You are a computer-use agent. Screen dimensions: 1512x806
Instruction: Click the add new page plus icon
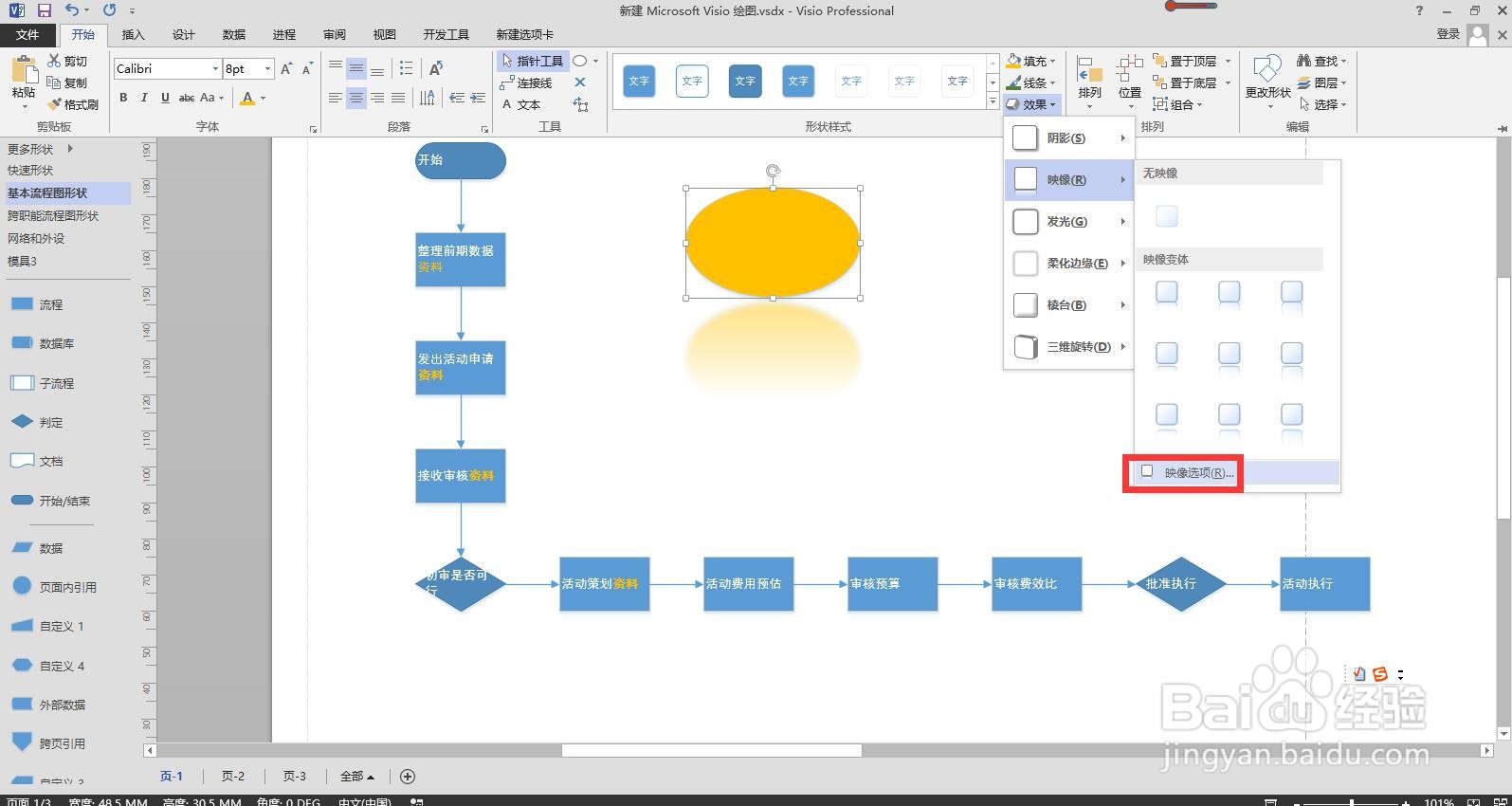(x=408, y=777)
